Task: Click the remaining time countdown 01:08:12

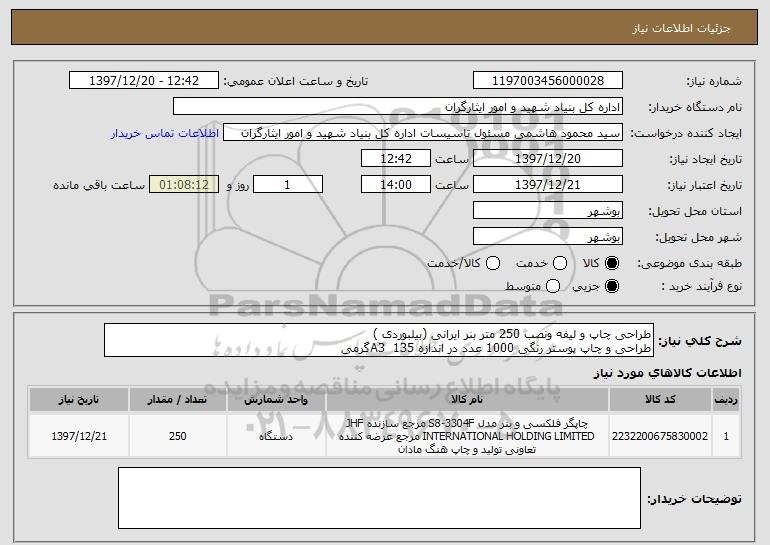Action: (x=184, y=185)
